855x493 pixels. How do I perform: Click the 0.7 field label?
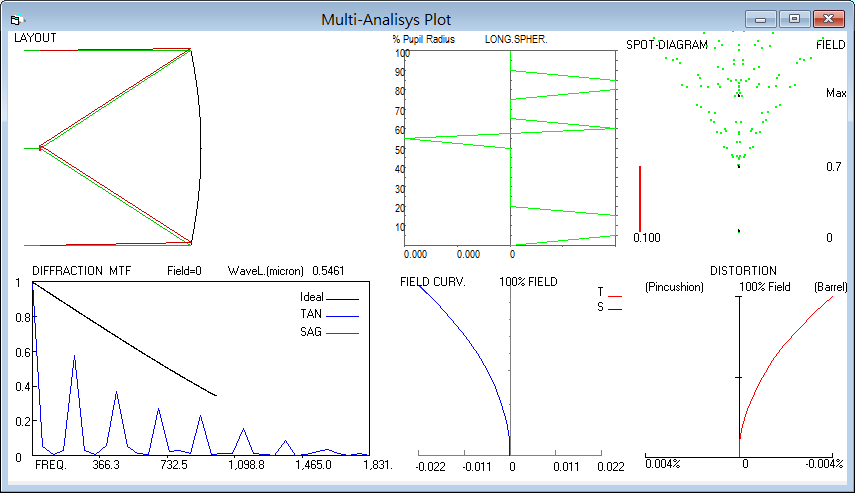point(833,167)
